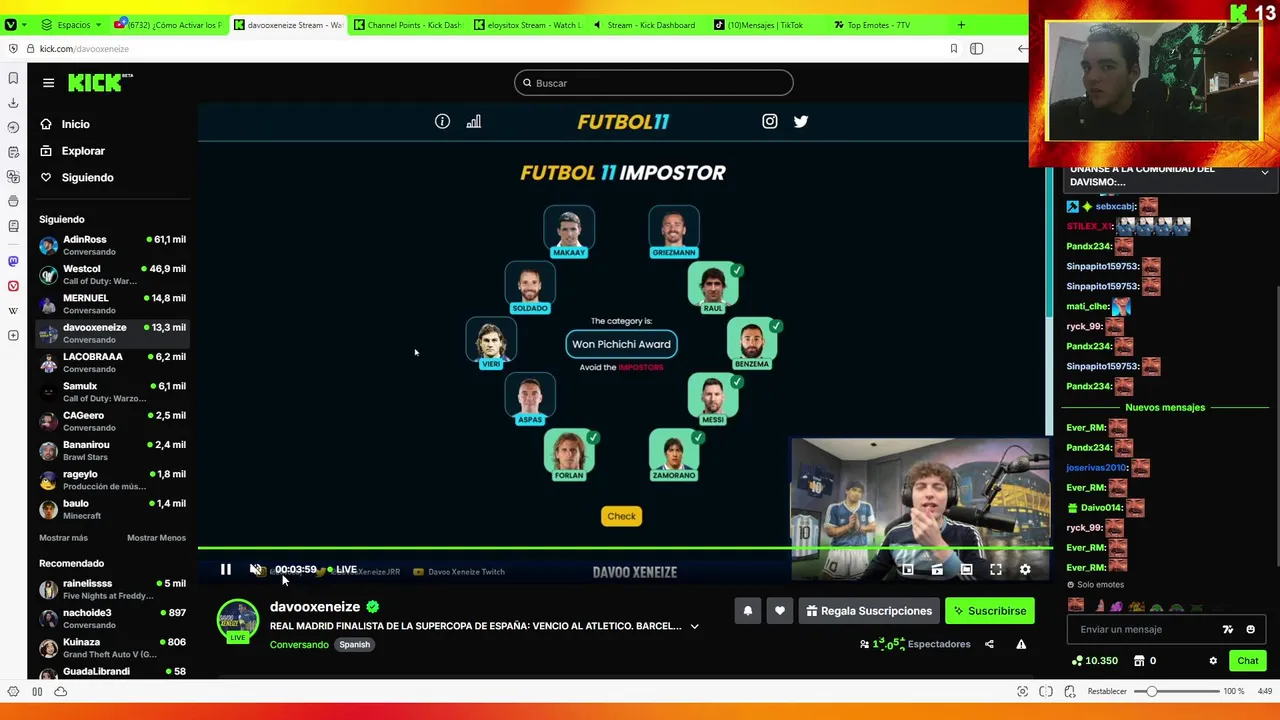Focus the Buscar search field

[654, 83]
